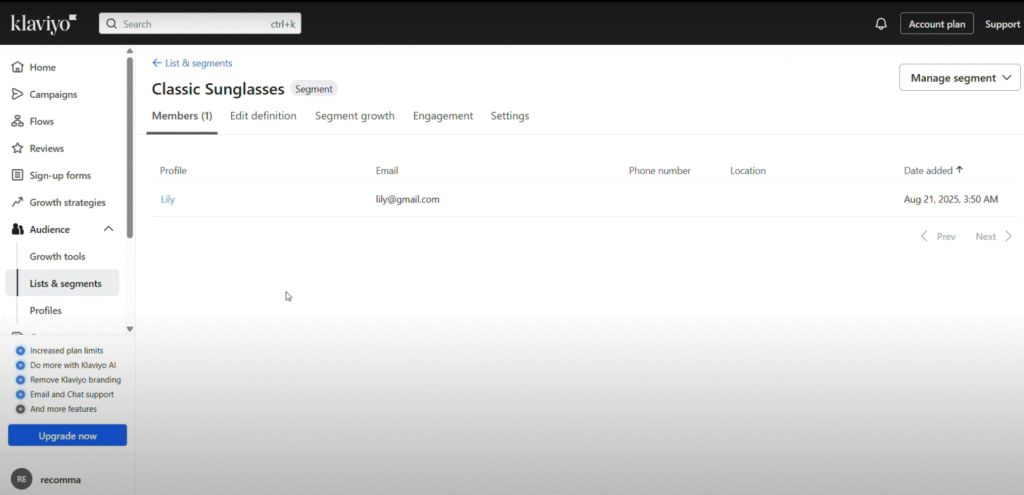Click the Campaigns paper-plane icon
The image size is (1024, 495).
[x=17, y=95]
